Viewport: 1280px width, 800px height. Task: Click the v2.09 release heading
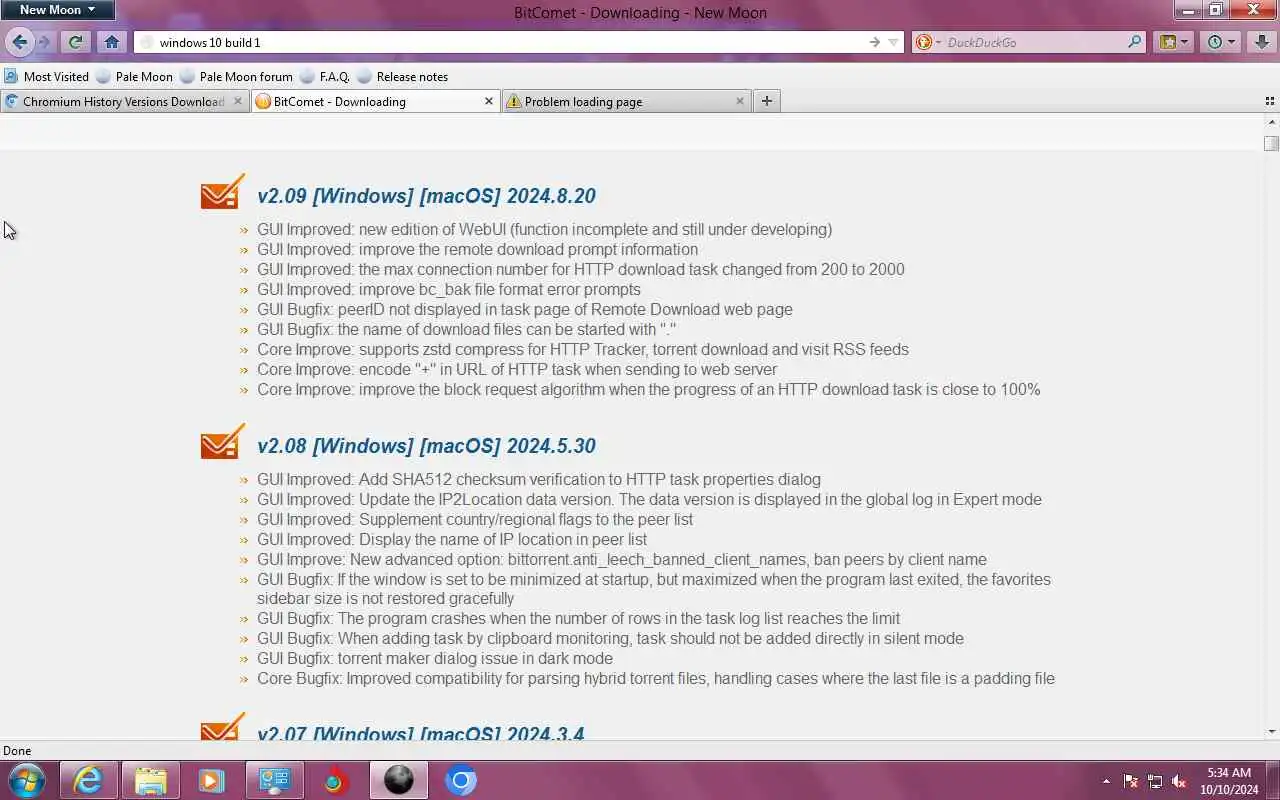pos(426,196)
